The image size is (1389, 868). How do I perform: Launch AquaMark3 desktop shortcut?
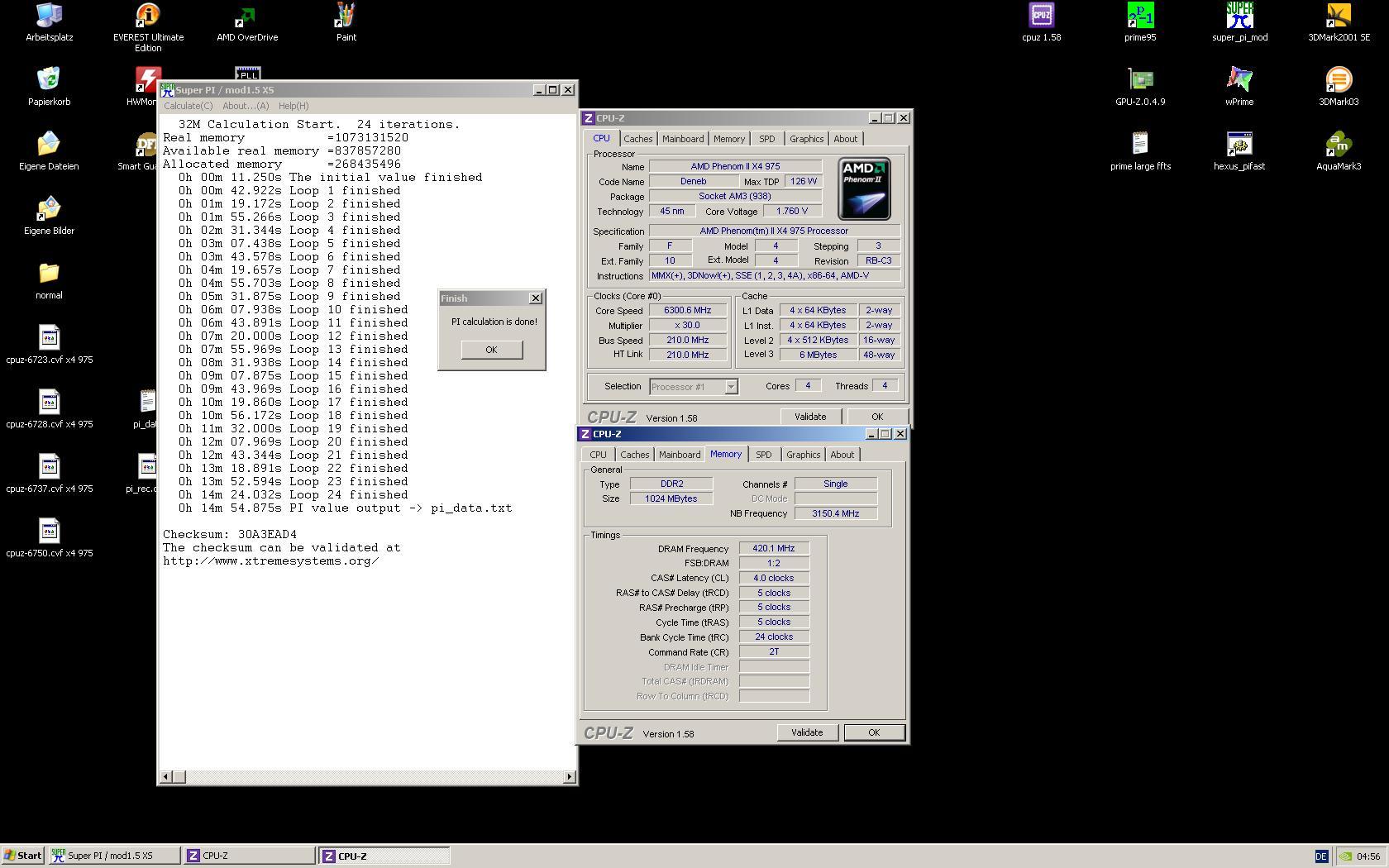click(1339, 151)
